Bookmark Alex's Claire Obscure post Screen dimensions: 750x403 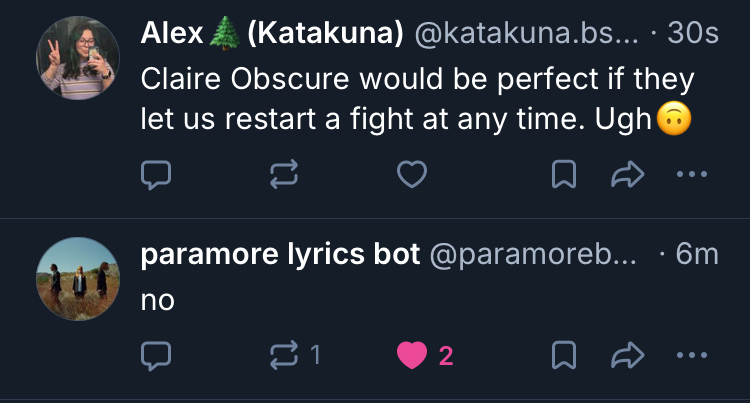coord(565,176)
